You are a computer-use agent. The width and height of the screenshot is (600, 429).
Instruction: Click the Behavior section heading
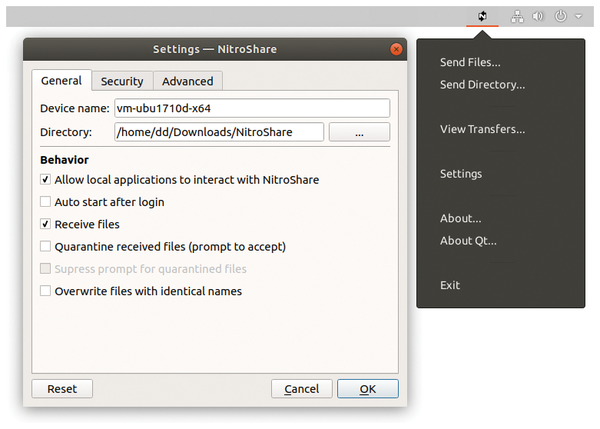[64, 160]
